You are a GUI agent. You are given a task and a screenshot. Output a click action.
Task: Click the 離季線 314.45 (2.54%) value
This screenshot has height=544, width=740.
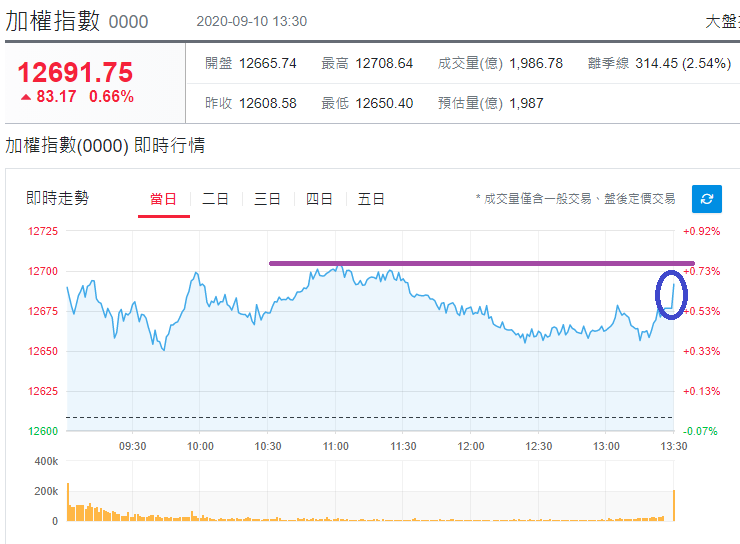click(x=683, y=63)
